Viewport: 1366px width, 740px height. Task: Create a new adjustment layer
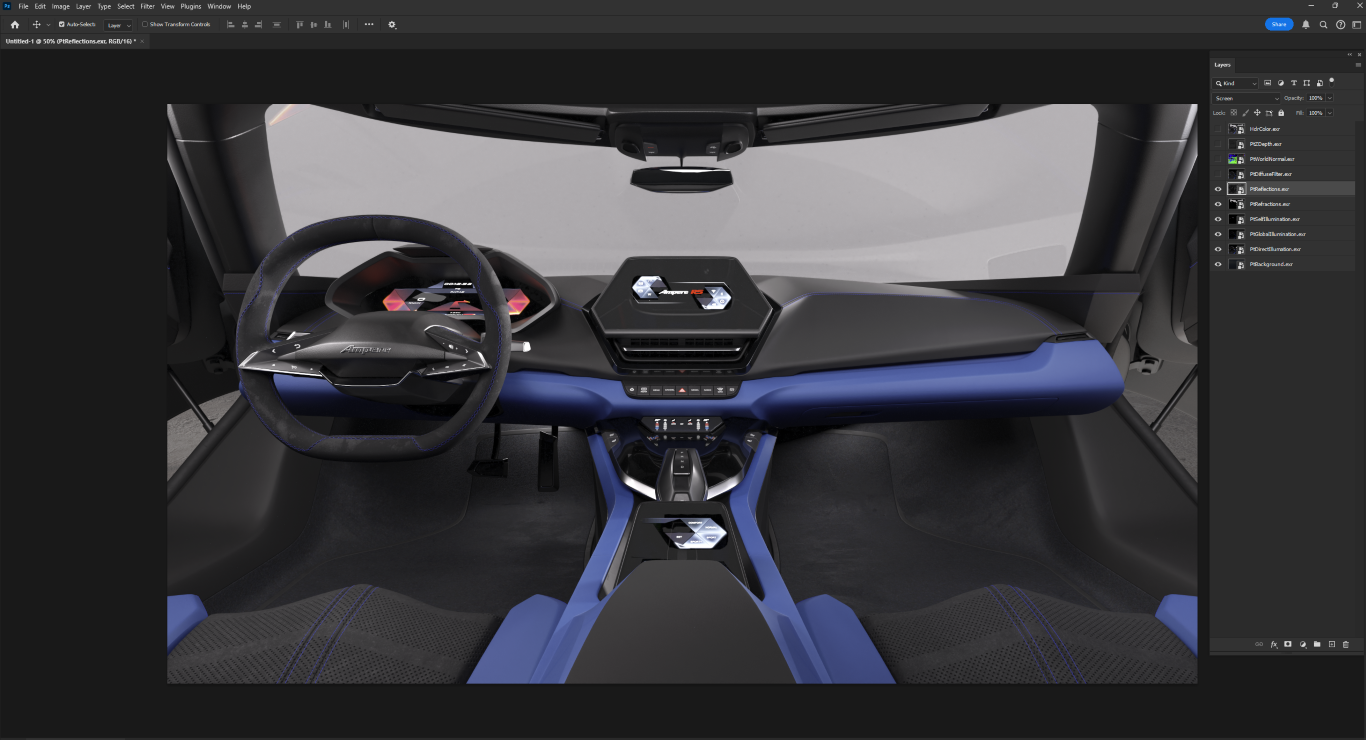tap(1303, 644)
